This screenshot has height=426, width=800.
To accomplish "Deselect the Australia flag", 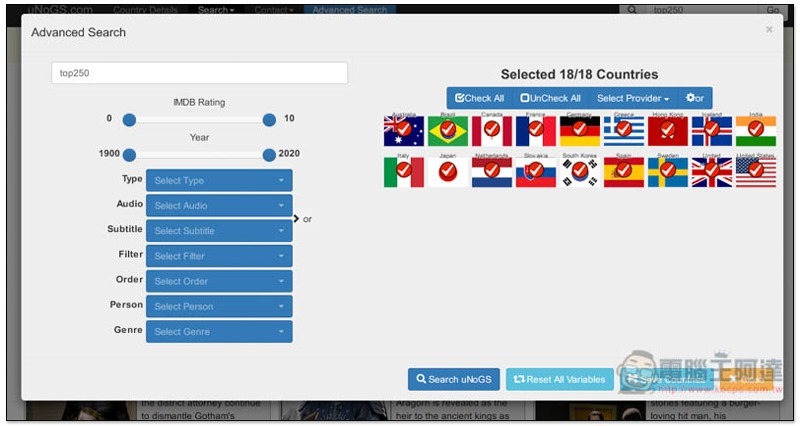I will (403, 131).
